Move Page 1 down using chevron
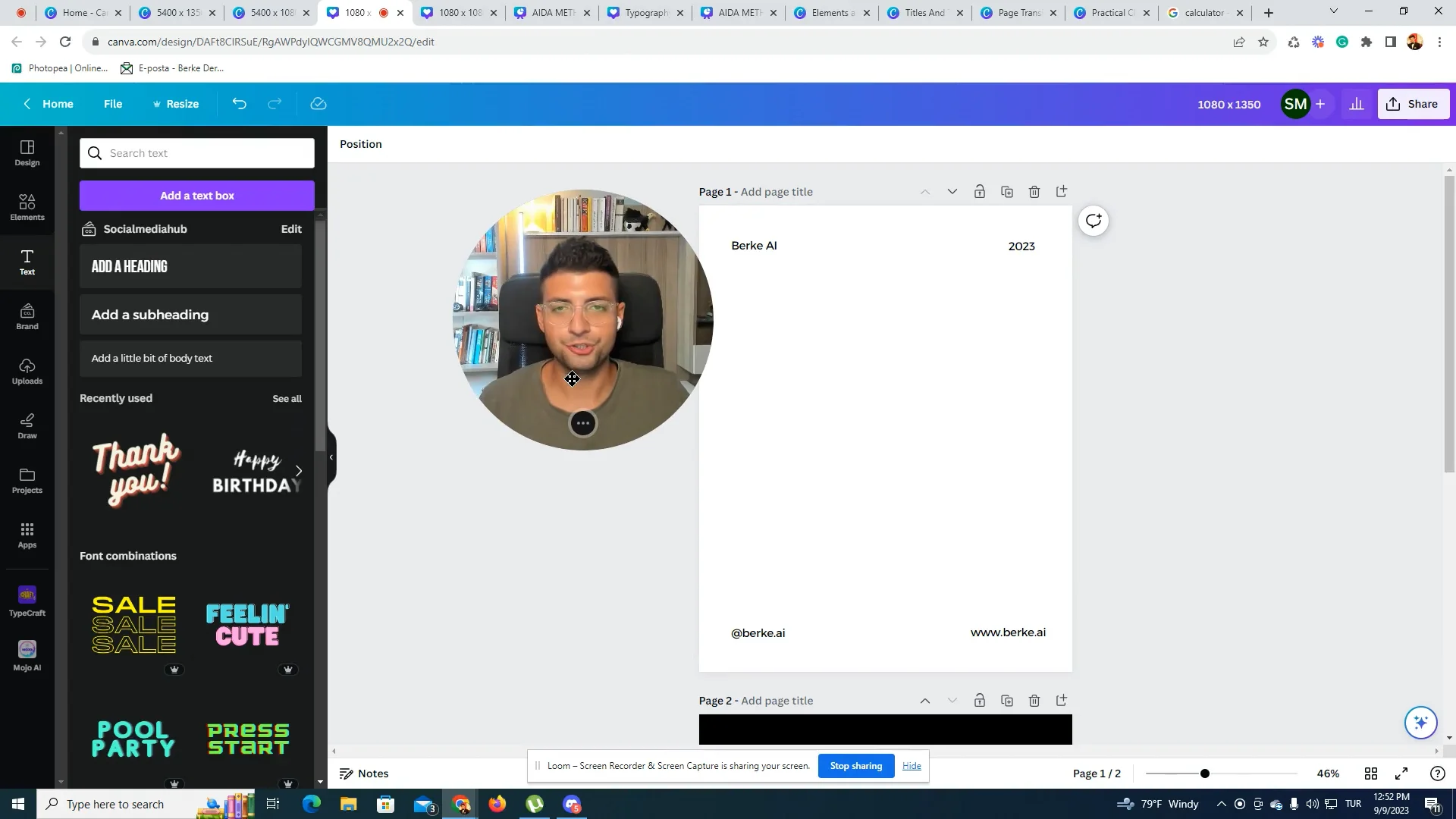Viewport: 1456px width, 819px height. (952, 192)
